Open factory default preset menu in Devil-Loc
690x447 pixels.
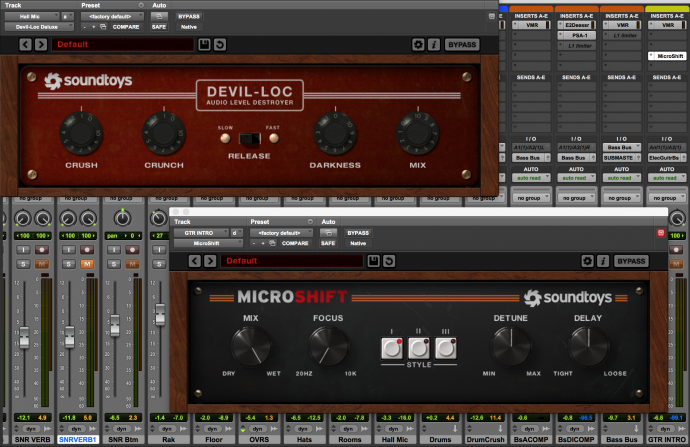pos(112,16)
